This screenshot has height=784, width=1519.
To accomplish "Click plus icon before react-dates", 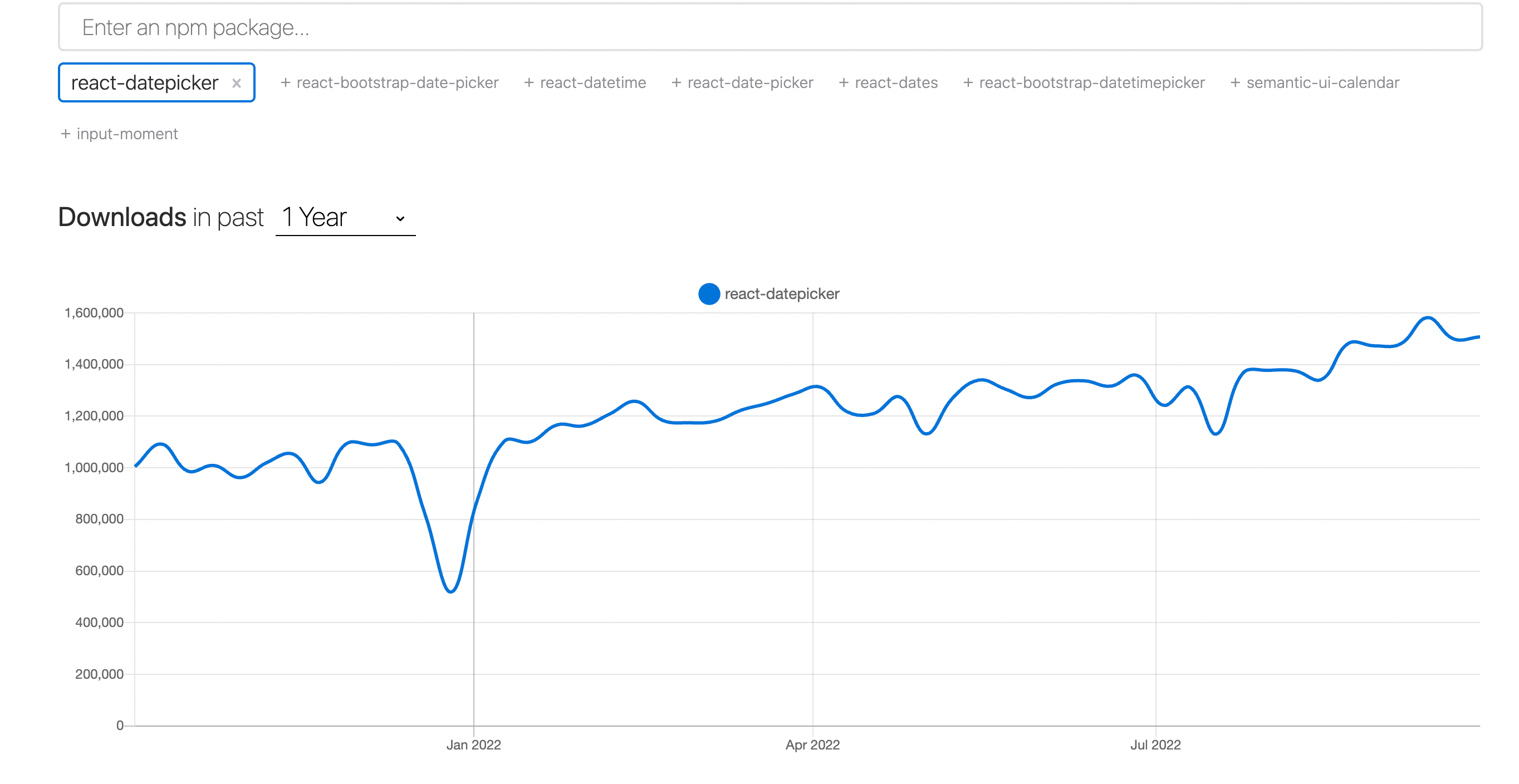I will point(844,82).
